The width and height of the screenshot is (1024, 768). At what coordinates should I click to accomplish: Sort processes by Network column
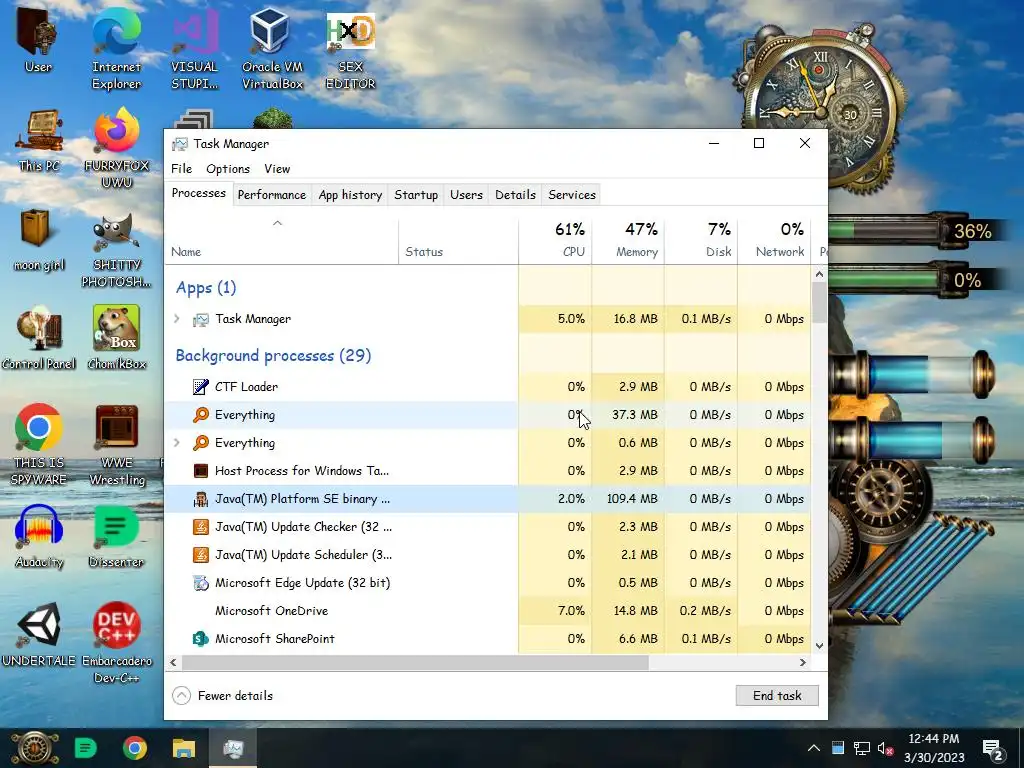pos(774,242)
